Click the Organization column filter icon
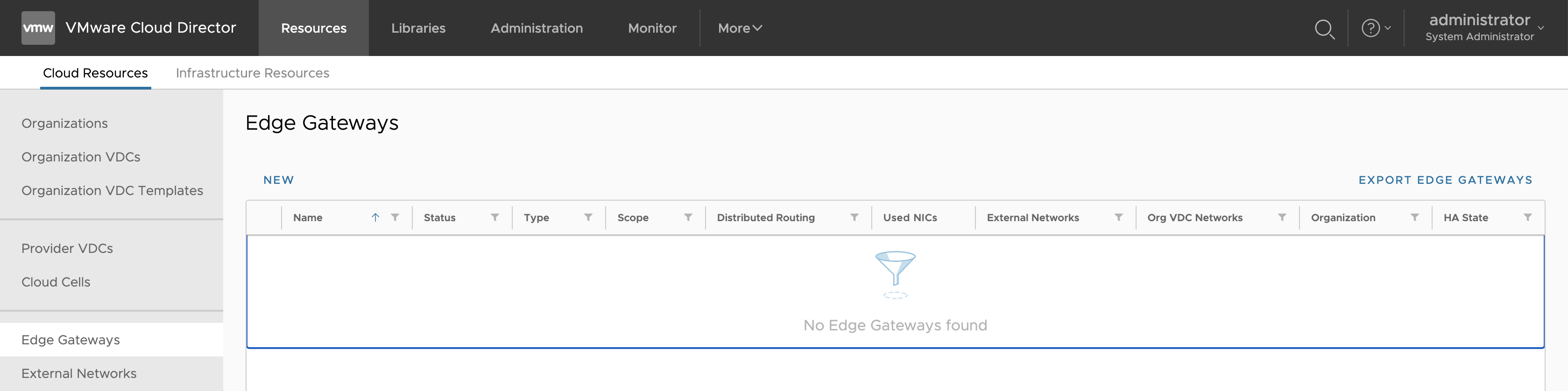Viewport: 1568px width, 391px height. tap(1415, 218)
